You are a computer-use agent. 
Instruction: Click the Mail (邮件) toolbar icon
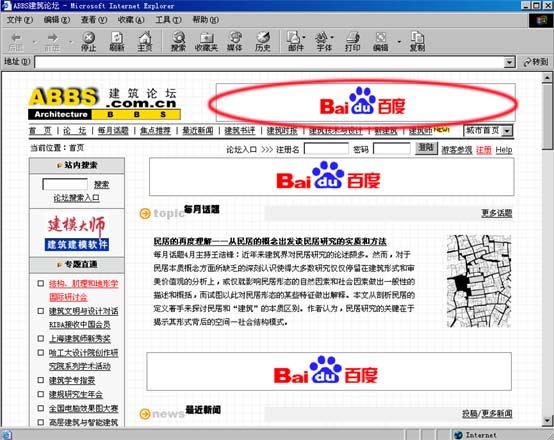(294, 41)
